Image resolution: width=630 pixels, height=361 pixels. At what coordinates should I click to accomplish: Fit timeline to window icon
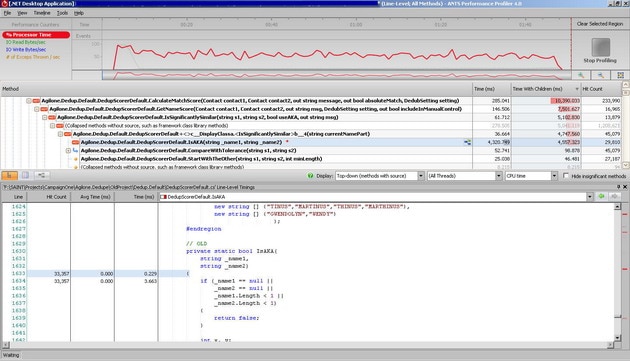pos(620,75)
